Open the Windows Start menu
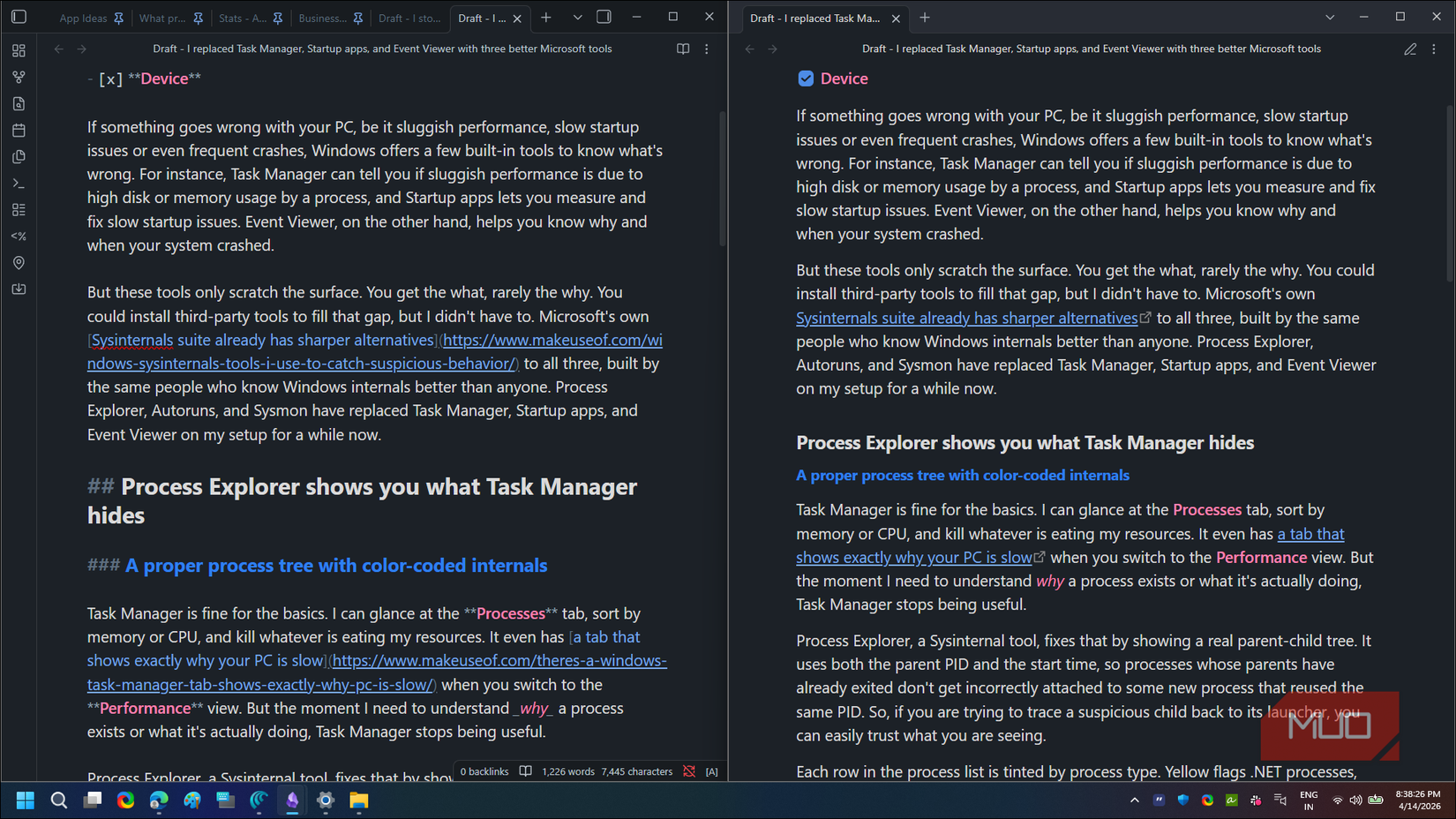1456x819 pixels. [x=26, y=800]
